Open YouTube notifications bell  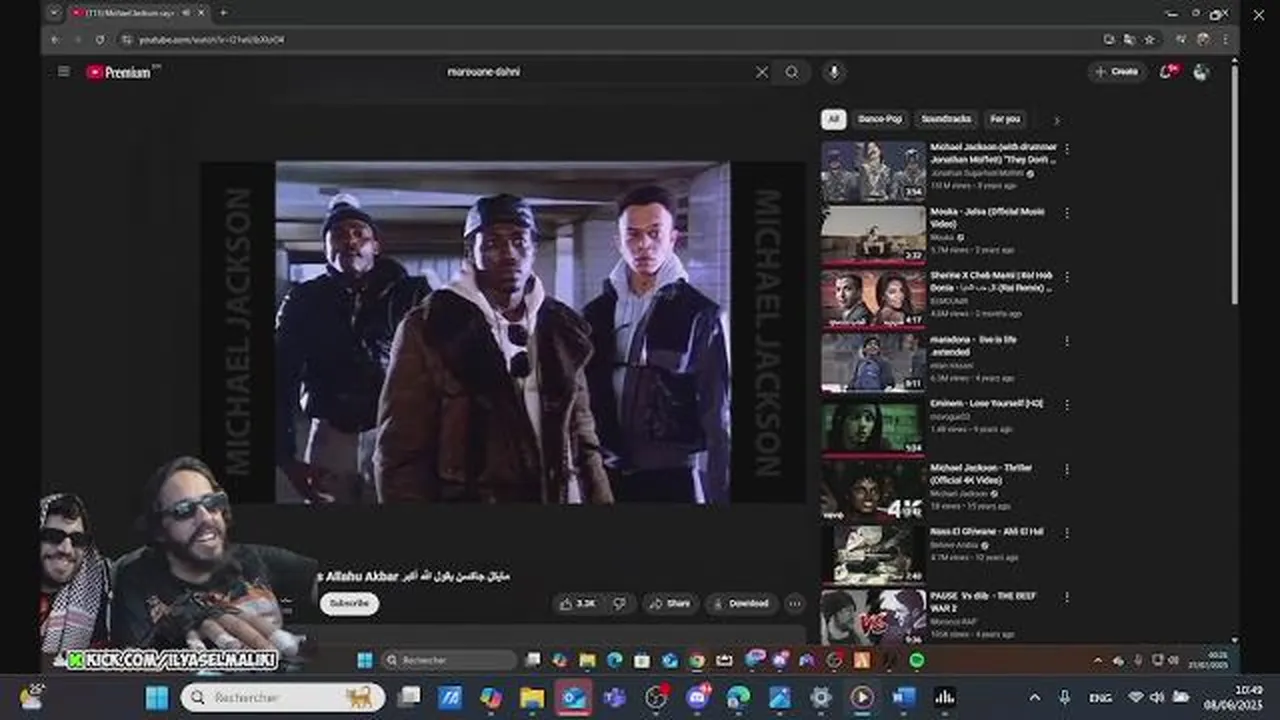click(1167, 72)
